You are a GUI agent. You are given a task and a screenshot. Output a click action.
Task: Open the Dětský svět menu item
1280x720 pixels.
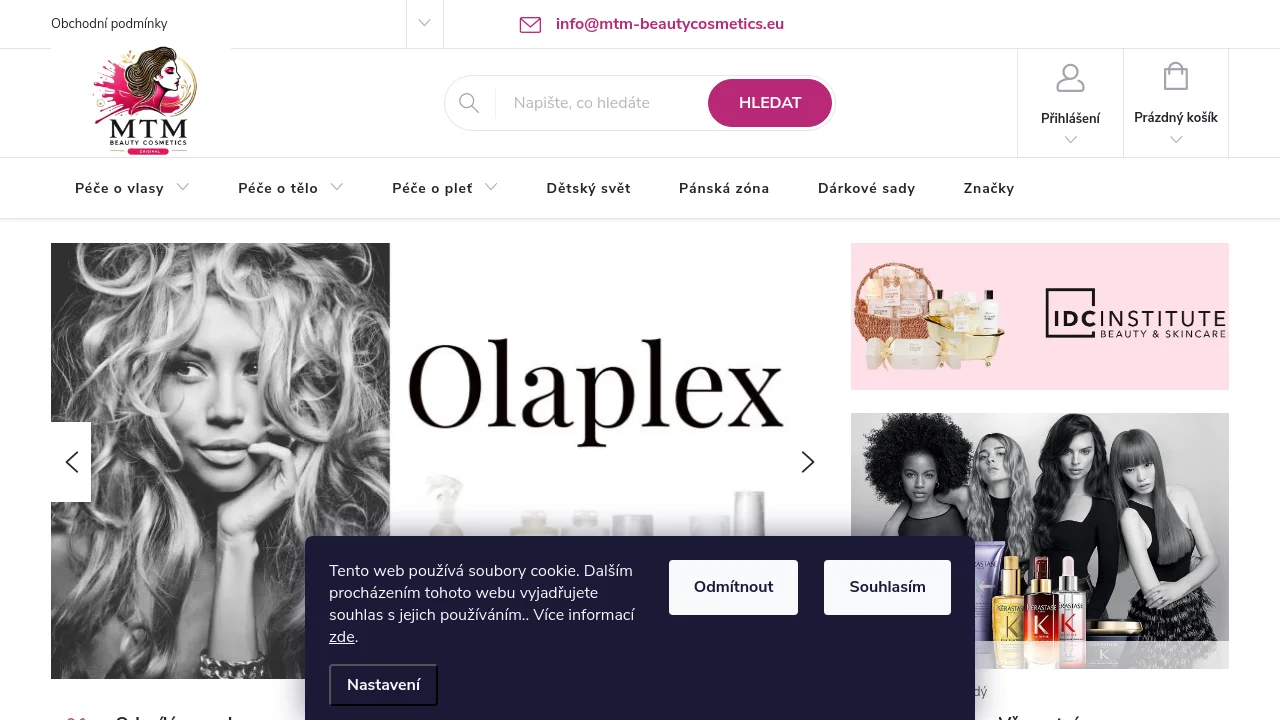tap(588, 188)
